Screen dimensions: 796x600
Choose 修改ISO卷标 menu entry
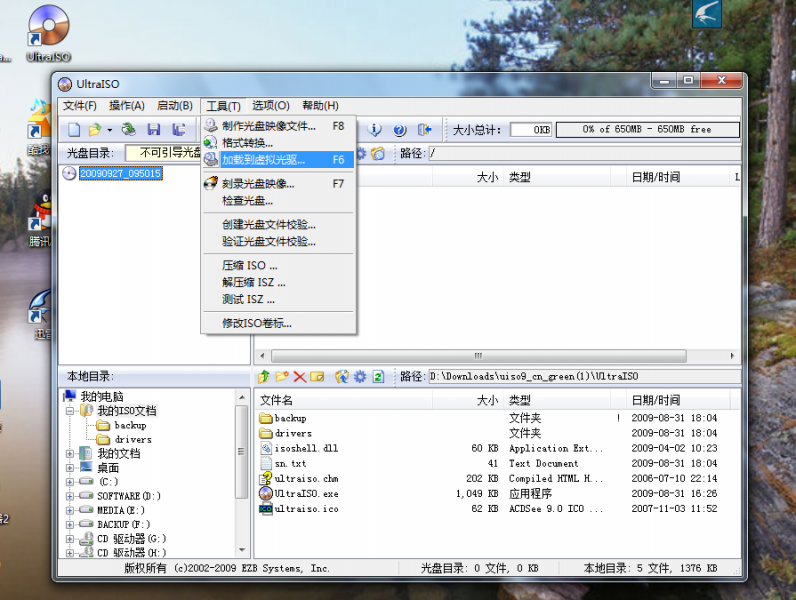point(278,323)
